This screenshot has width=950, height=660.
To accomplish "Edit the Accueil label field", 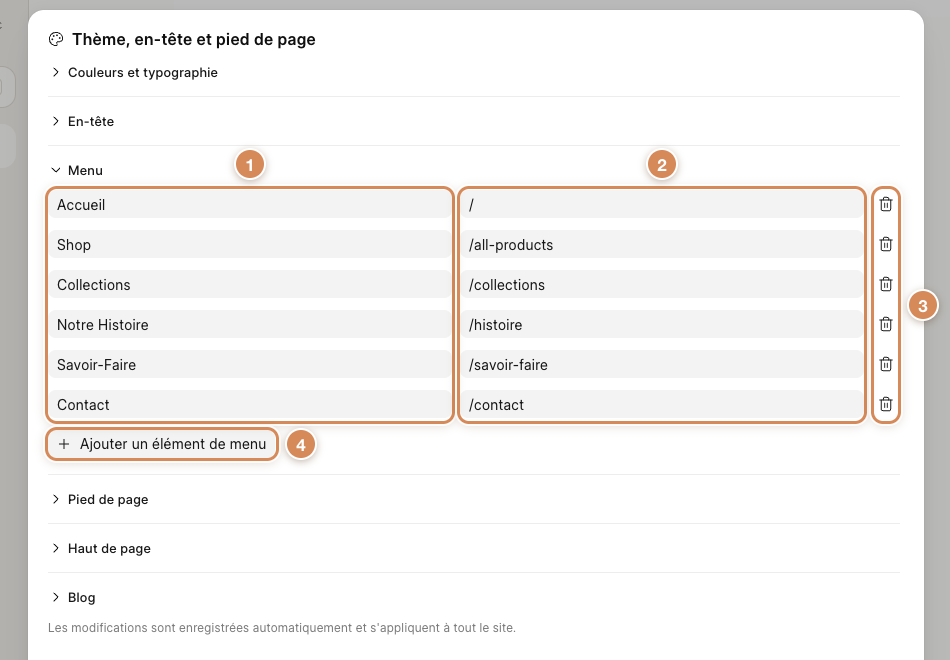I will [250, 205].
